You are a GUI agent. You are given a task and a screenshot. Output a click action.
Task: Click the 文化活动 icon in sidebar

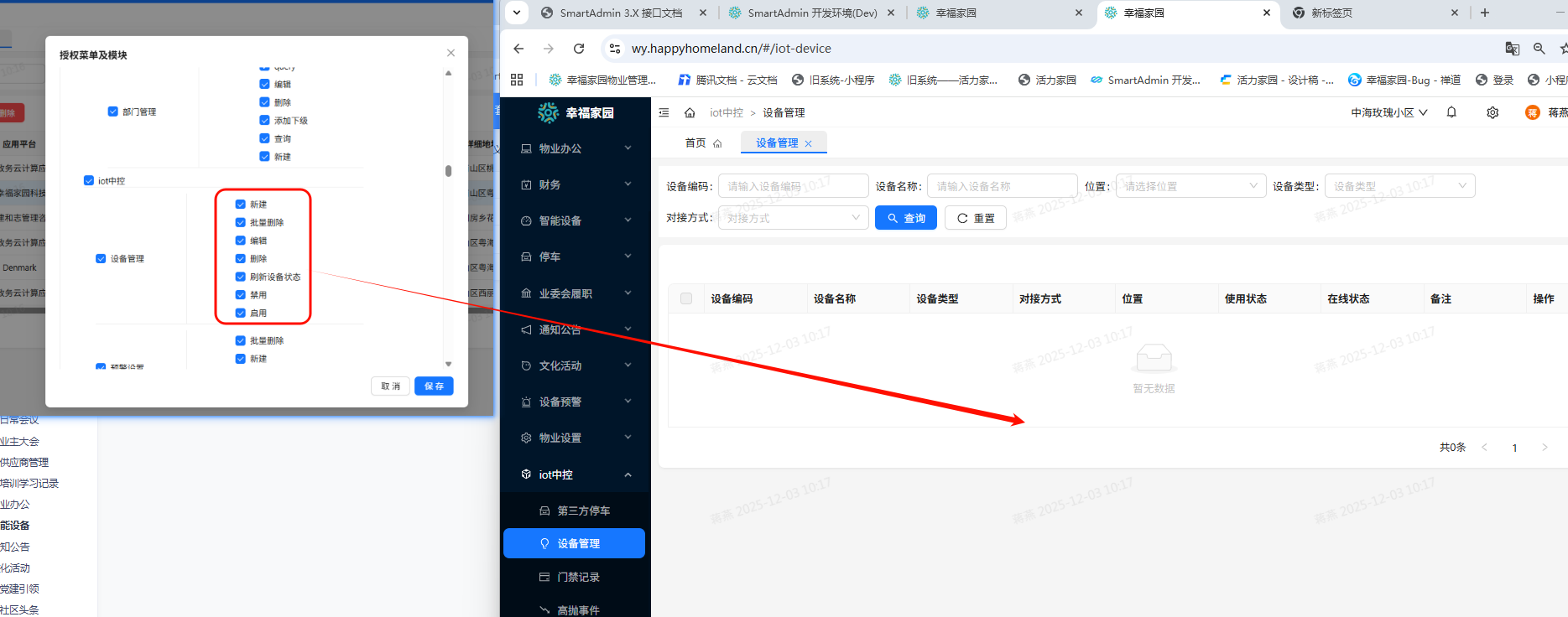(526, 366)
